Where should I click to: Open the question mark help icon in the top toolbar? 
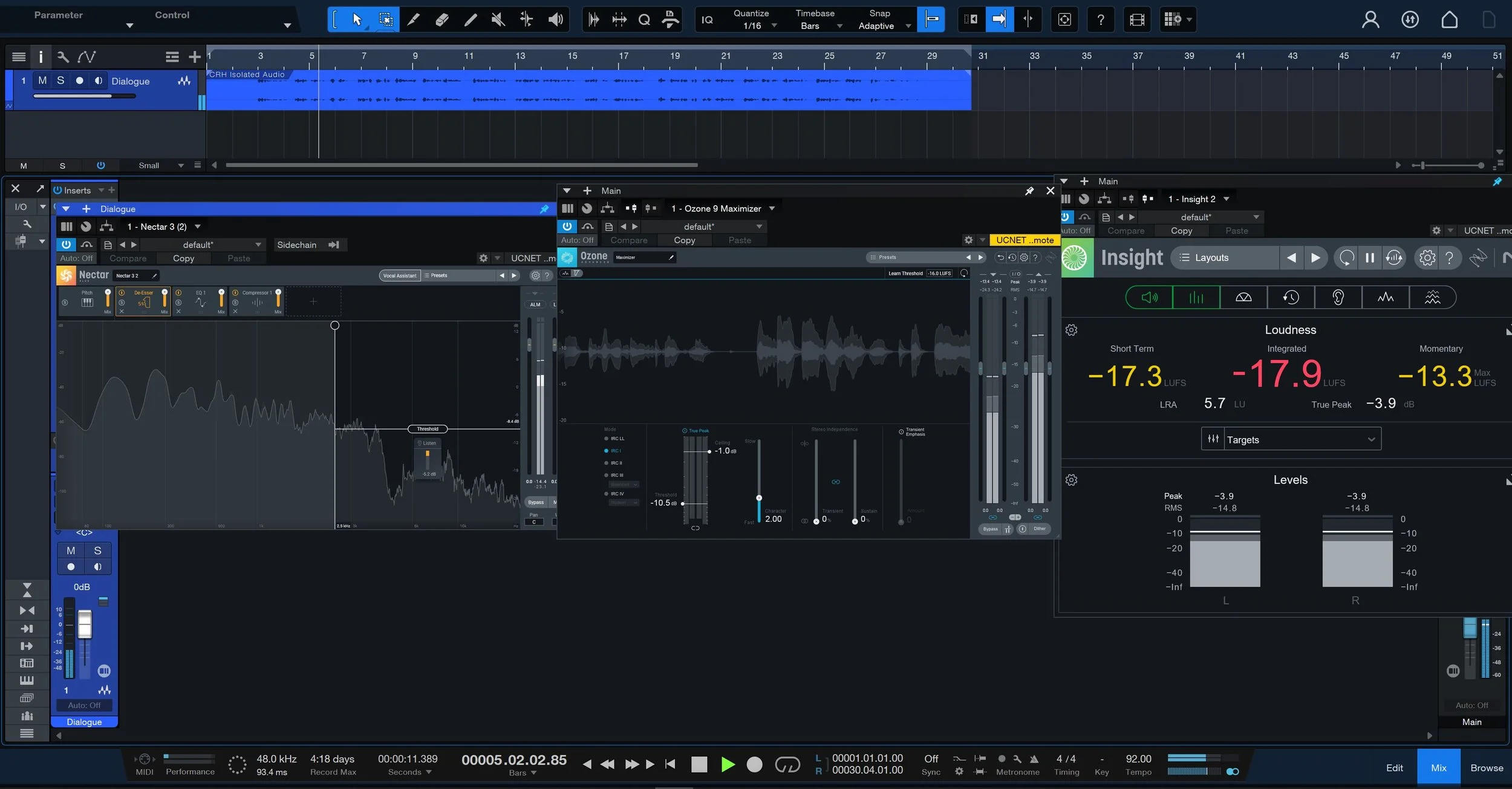(1101, 19)
